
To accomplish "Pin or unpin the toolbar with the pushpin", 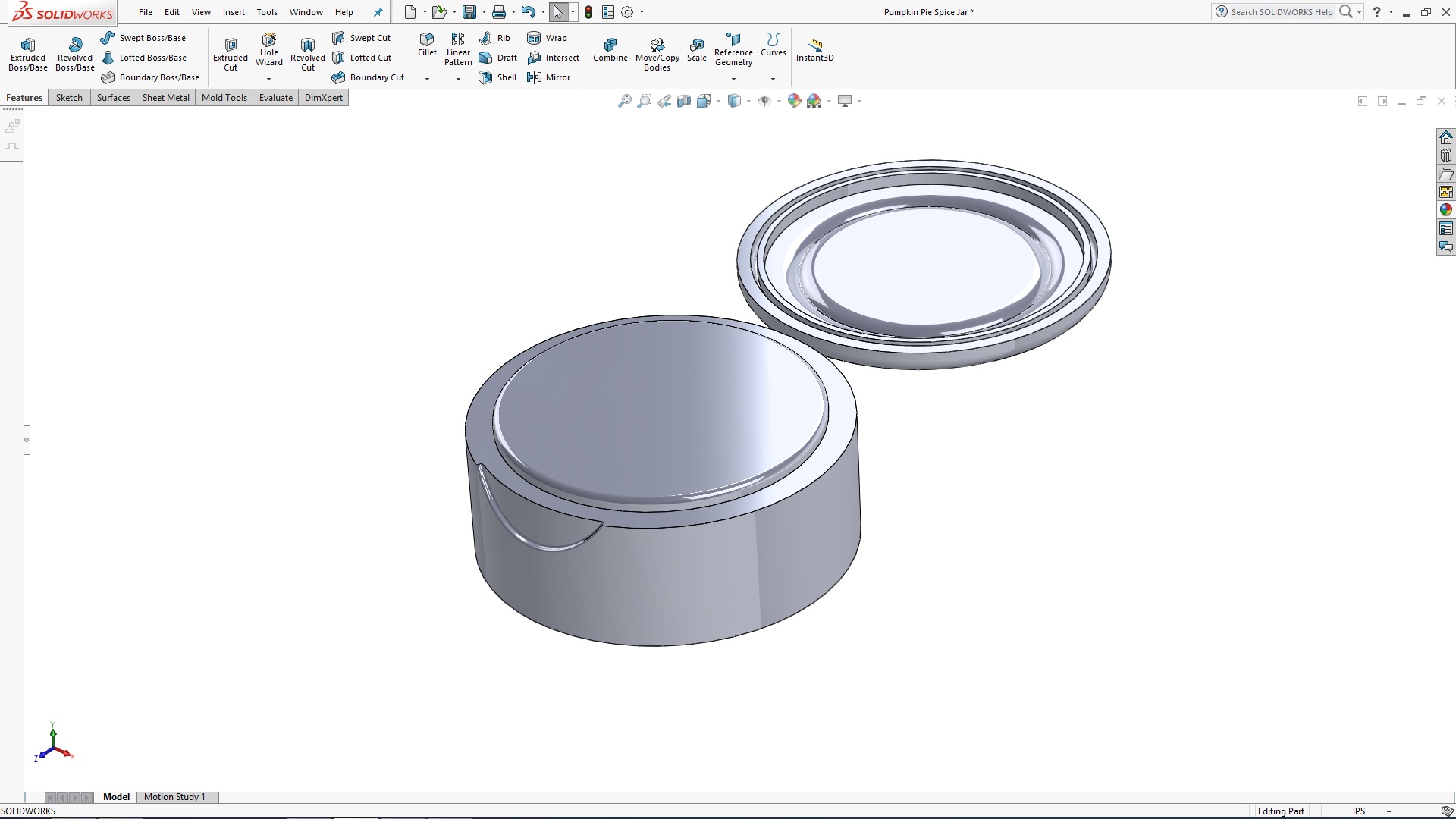I will (378, 12).
